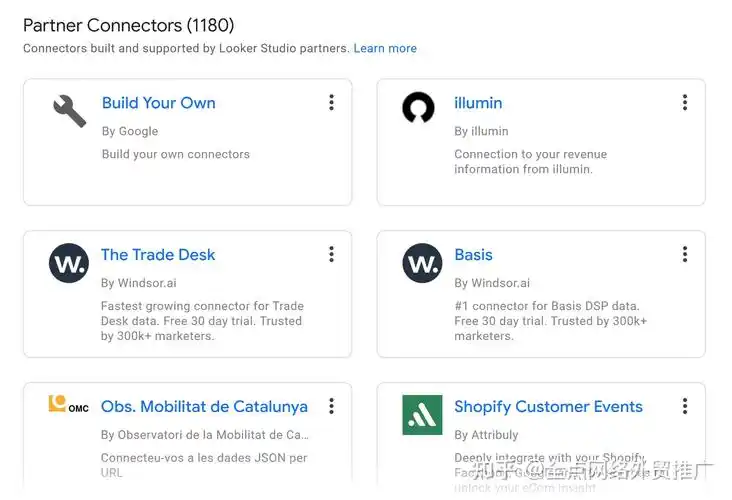
Task: Click the Windsor.ai logo beside Basis
Action: click(x=422, y=263)
